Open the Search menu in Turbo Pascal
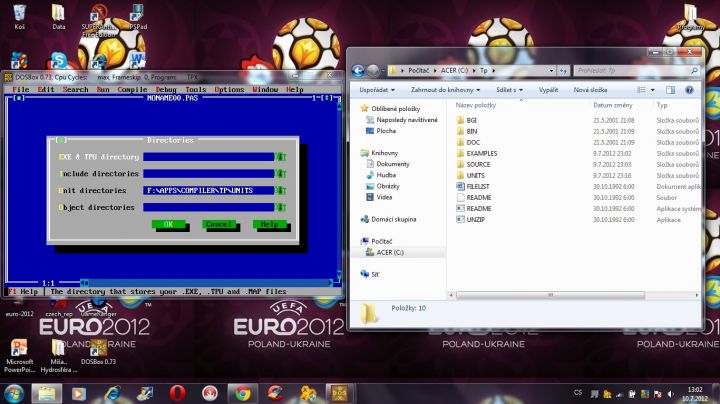 (x=75, y=90)
